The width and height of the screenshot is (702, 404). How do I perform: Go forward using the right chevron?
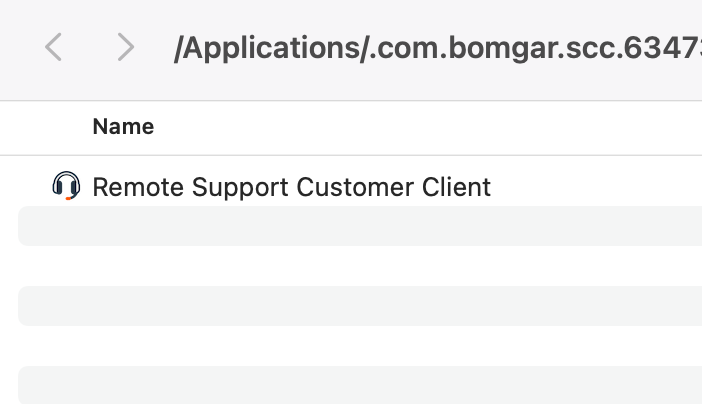(125, 47)
